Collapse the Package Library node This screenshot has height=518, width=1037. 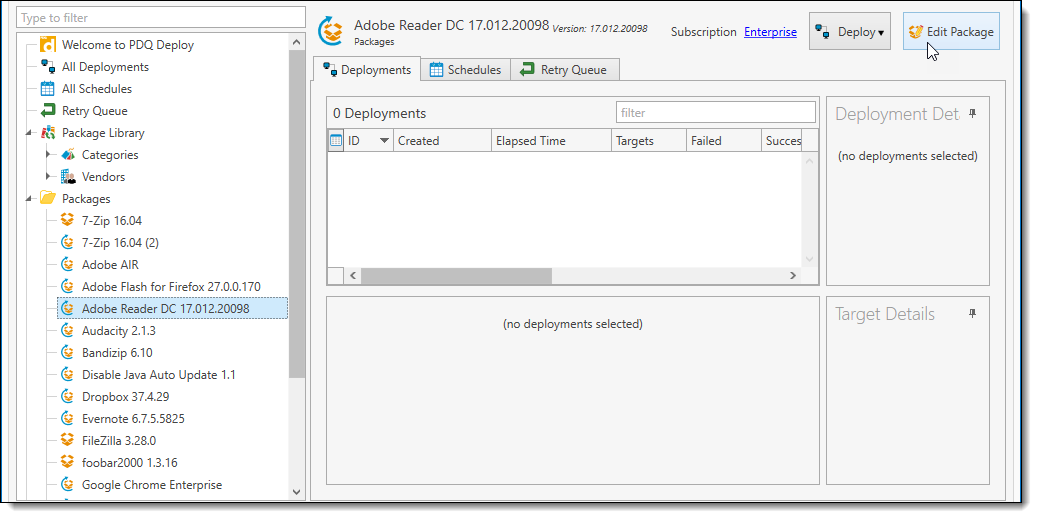[x=29, y=133]
